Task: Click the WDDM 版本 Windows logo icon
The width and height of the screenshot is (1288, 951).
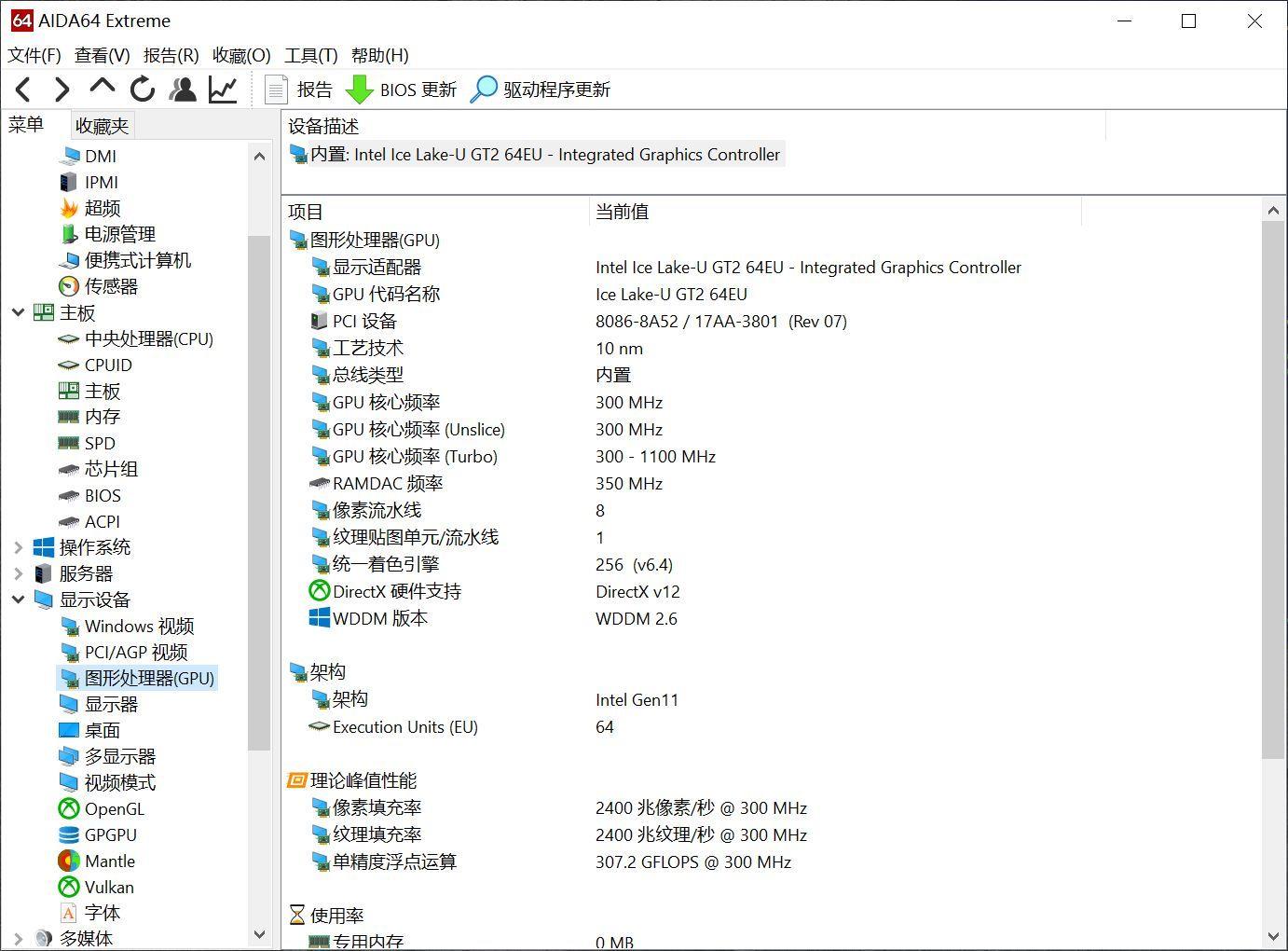Action: (320, 618)
